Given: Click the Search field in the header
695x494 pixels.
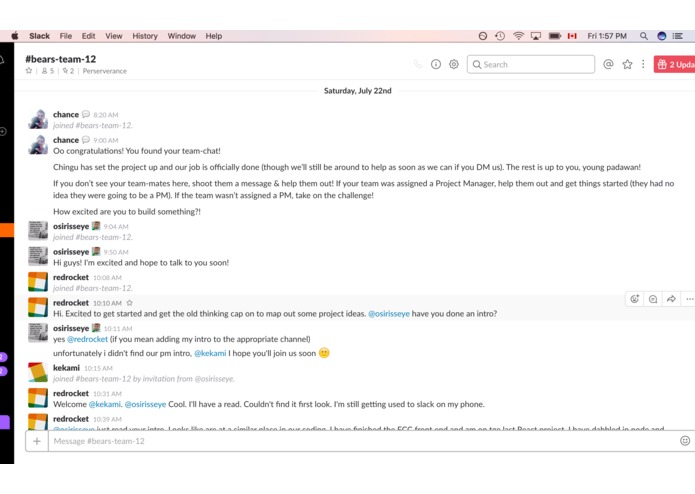Looking at the screenshot, I should (x=531, y=65).
